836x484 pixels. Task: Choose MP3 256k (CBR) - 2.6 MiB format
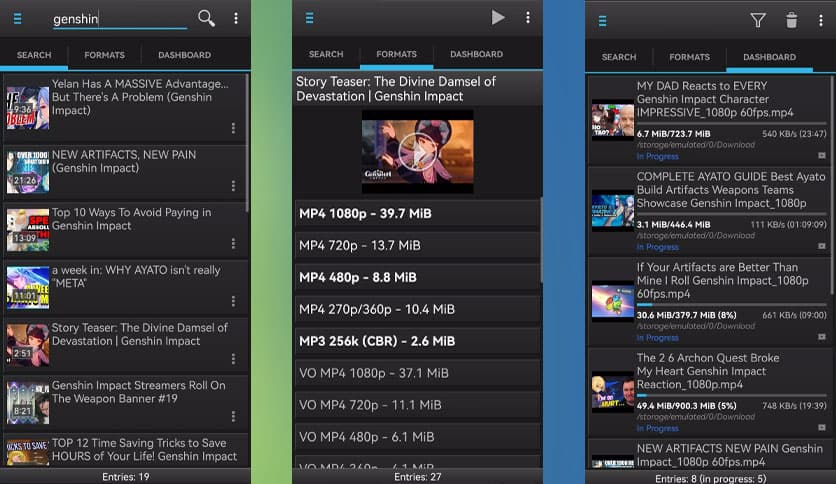[x=417, y=342]
